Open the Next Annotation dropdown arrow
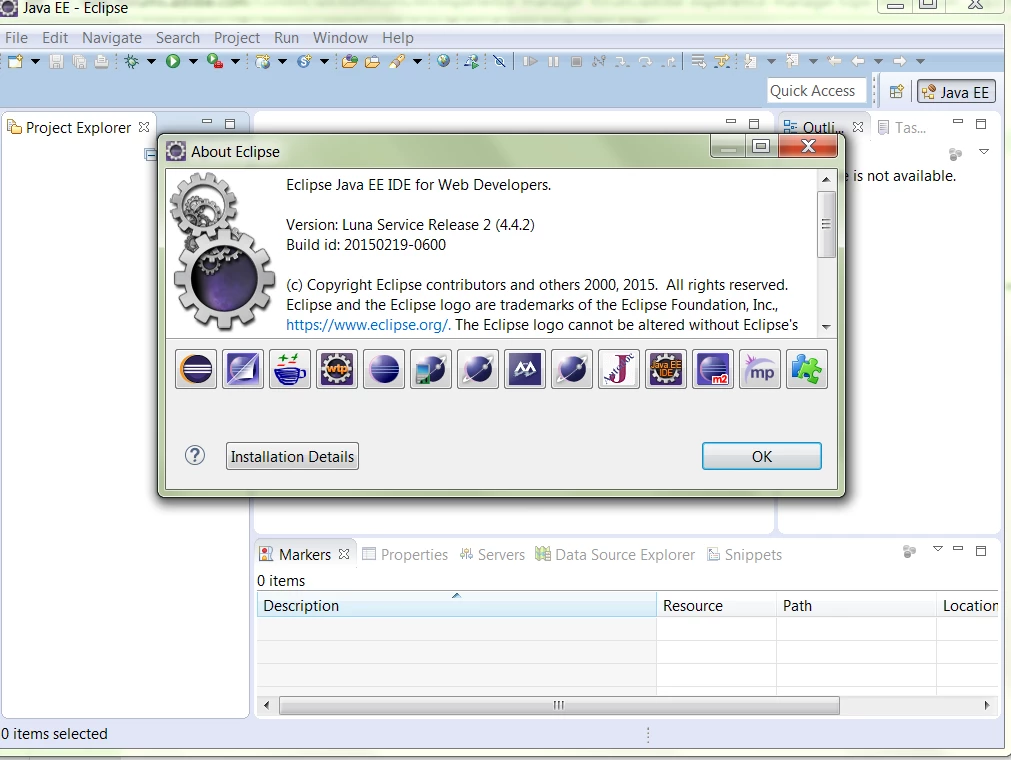1011x760 pixels. point(771,61)
